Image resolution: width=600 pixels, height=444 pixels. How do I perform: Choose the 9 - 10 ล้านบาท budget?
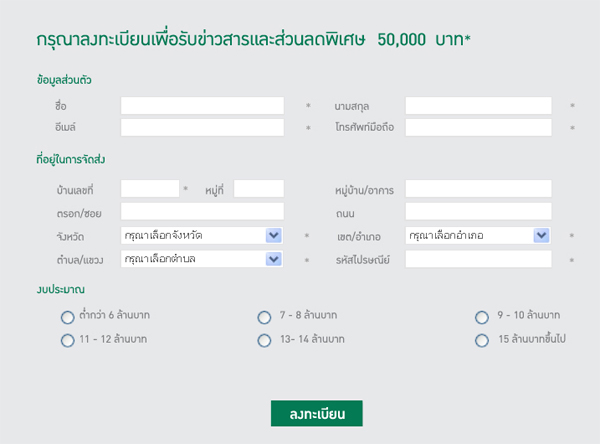coord(482,317)
